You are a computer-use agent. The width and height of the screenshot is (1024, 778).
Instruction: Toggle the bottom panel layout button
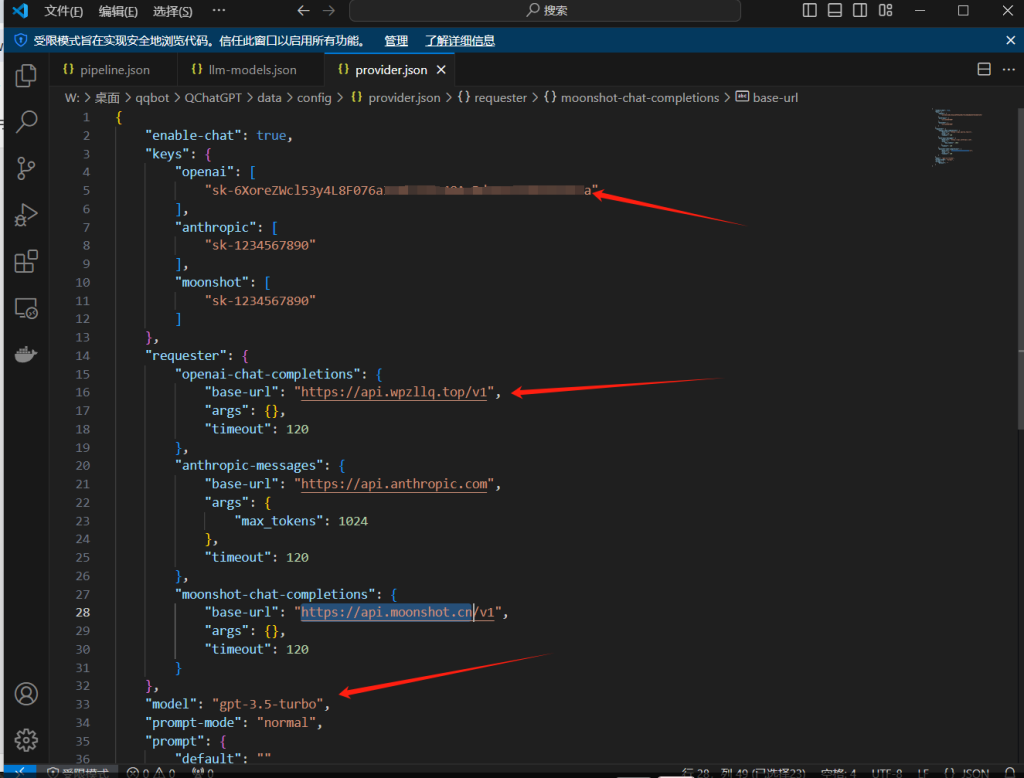(835, 11)
